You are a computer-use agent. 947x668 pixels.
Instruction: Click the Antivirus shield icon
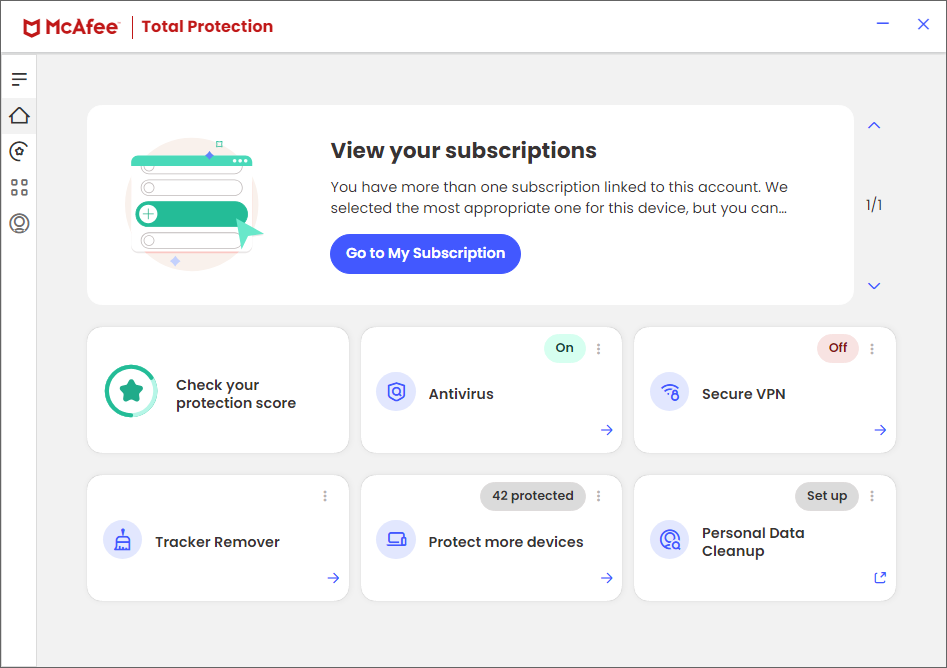click(396, 392)
